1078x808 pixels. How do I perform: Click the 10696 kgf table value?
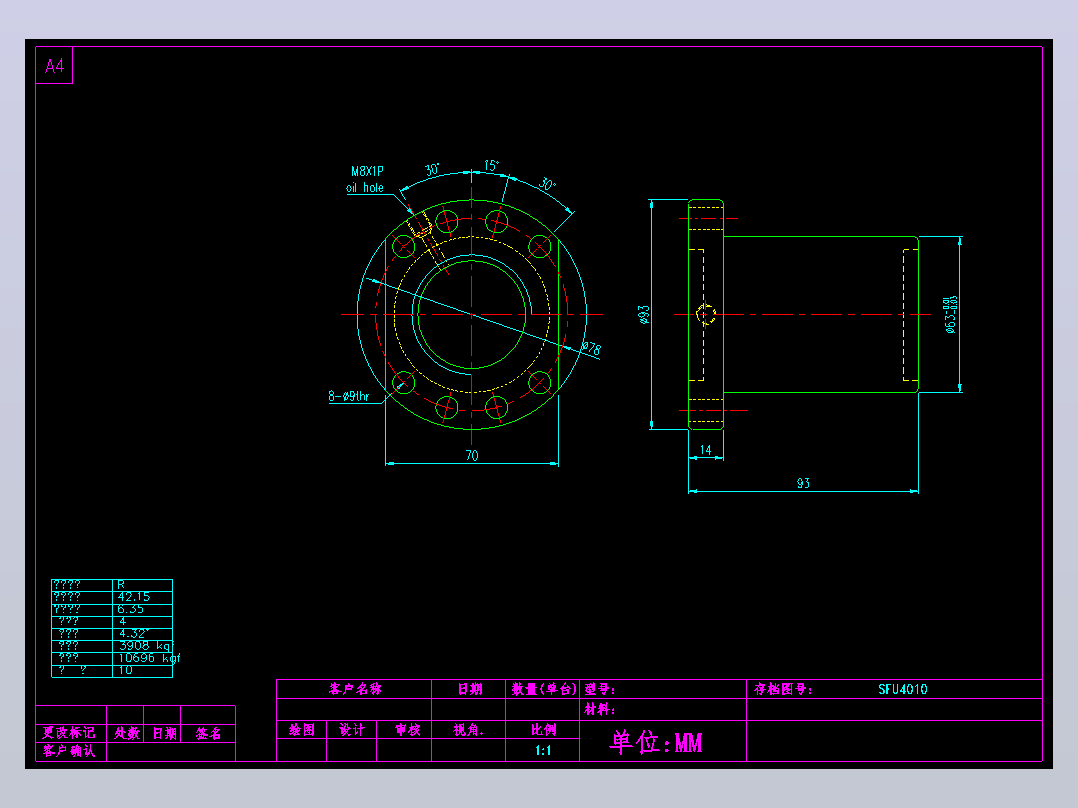149,658
